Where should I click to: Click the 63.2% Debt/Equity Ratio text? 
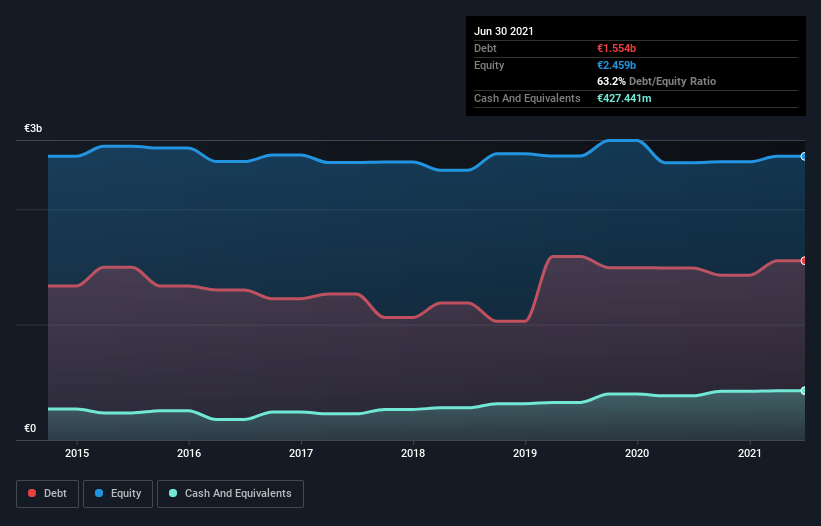[x=656, y=81]
